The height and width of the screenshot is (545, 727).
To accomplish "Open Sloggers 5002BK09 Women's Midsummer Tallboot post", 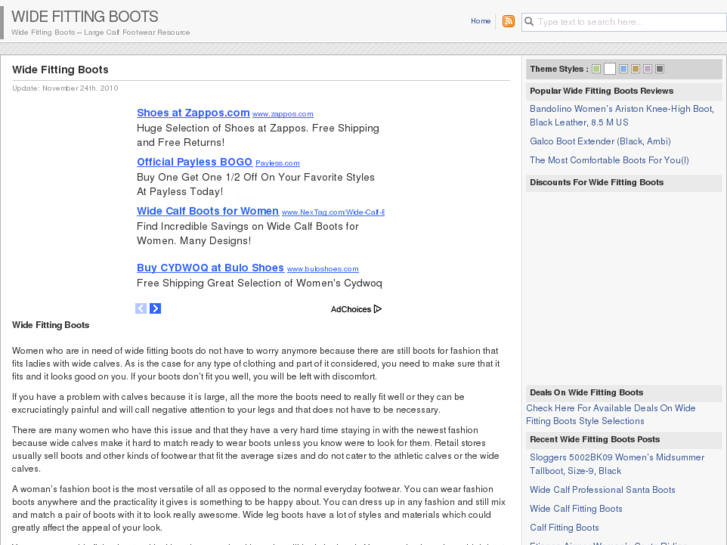I will pyautogui.click(x=617, y=464).
